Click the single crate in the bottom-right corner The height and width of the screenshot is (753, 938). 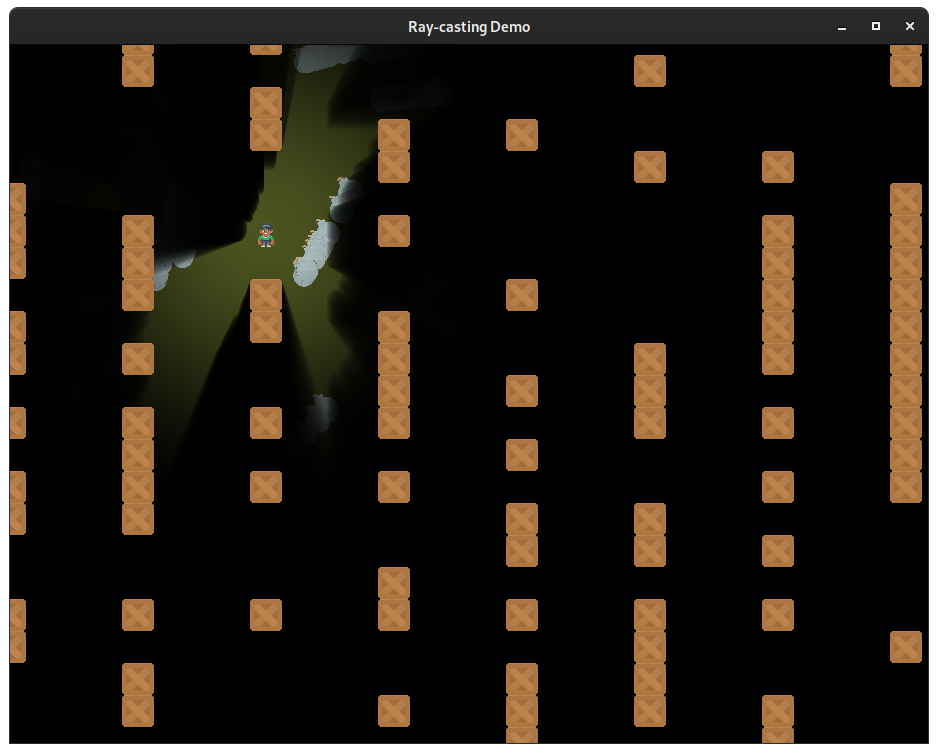(x=905, y=647)
